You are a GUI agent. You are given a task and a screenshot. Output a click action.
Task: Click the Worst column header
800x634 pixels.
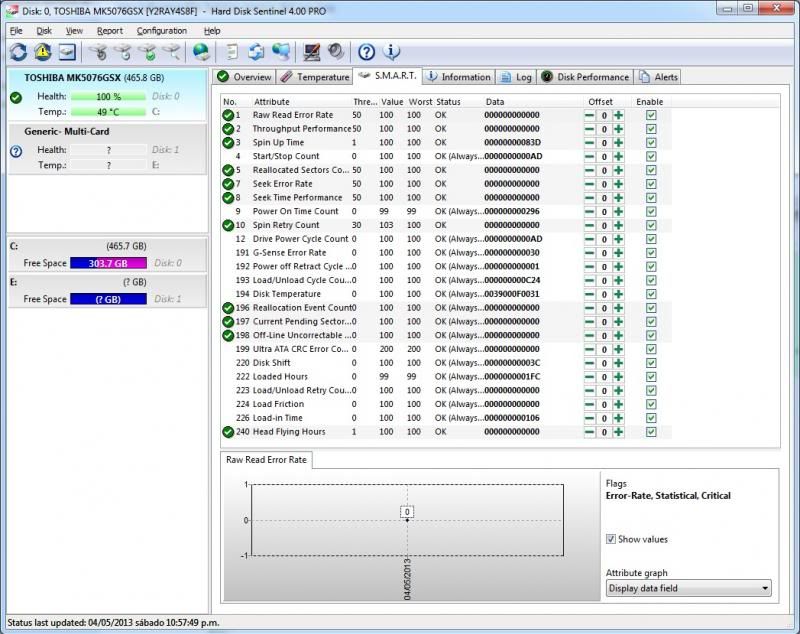click(420, 102)
